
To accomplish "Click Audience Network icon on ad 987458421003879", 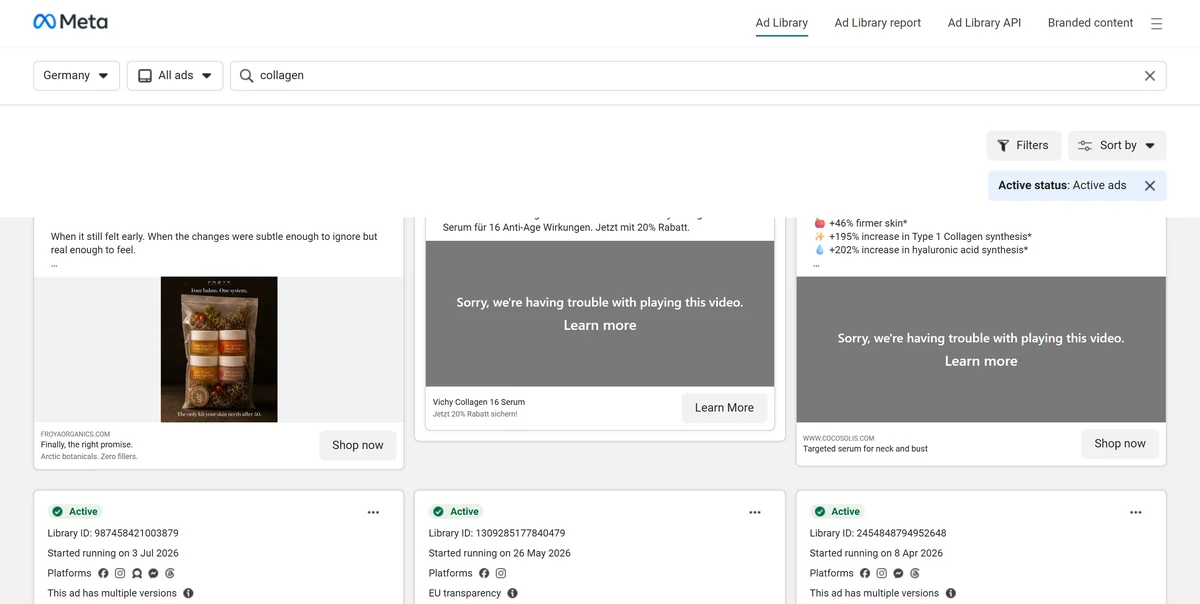I will point(137,573).
